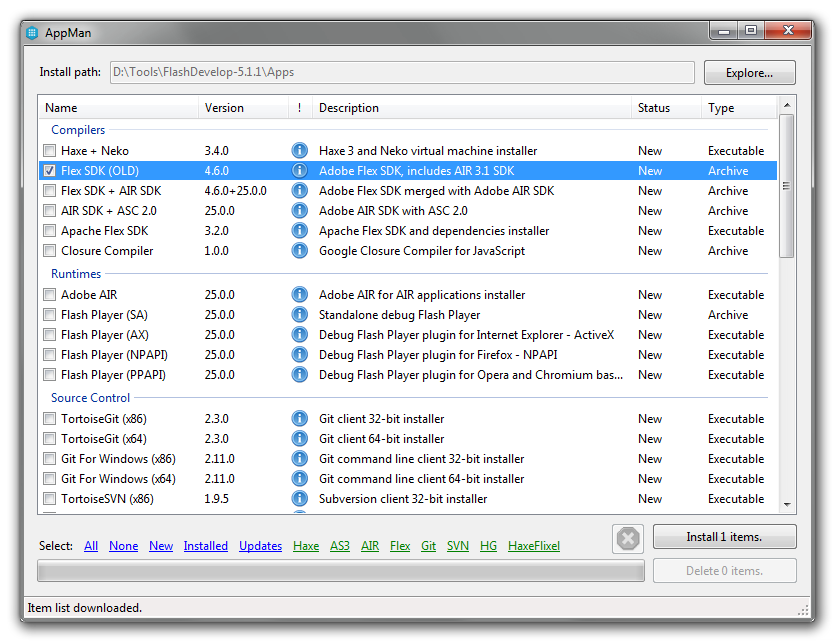Click the info icon for Adobe AIR
Screen dimensions: 835x642
click(299, 295)
